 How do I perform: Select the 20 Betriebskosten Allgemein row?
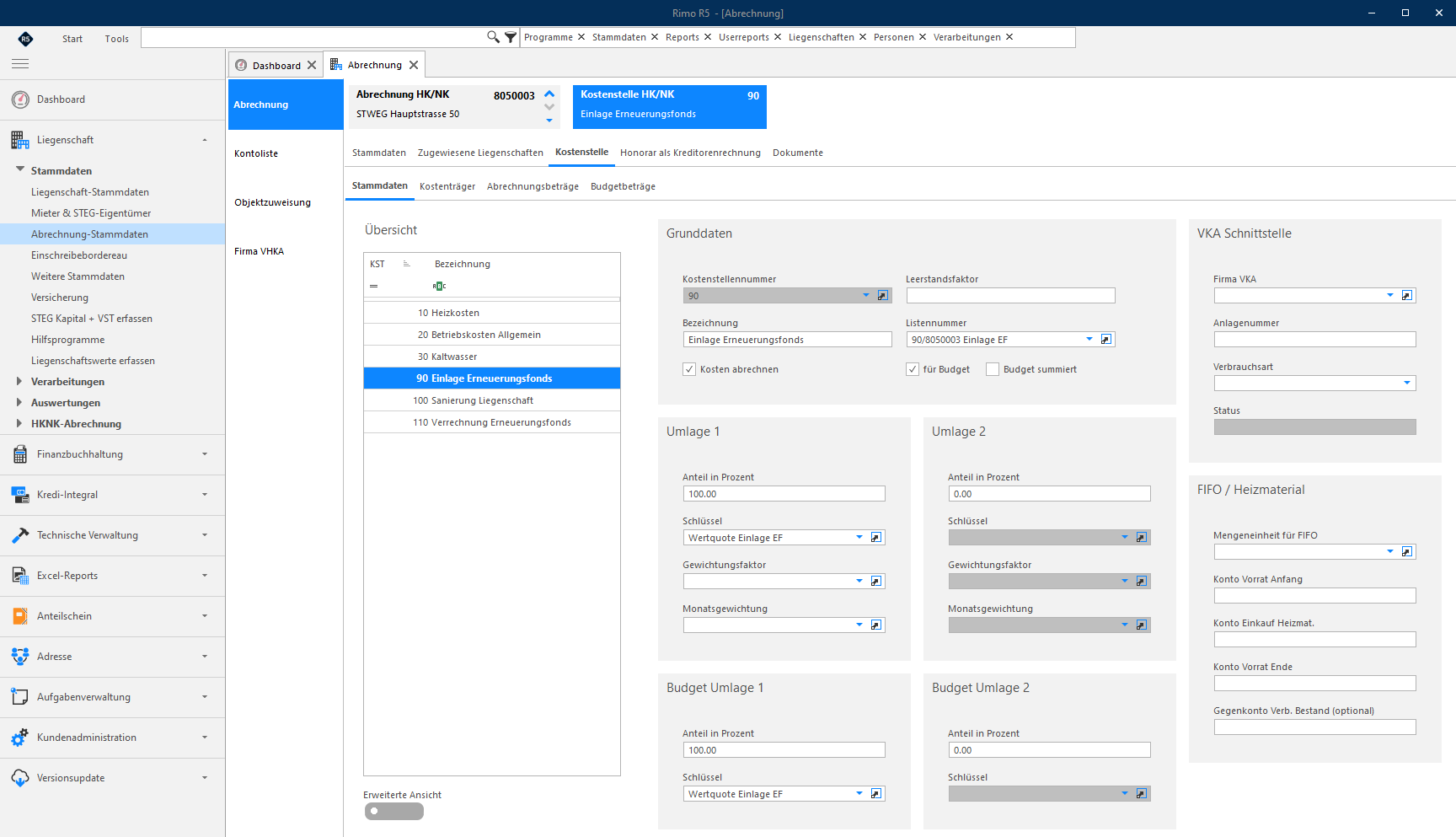point(492,335)
